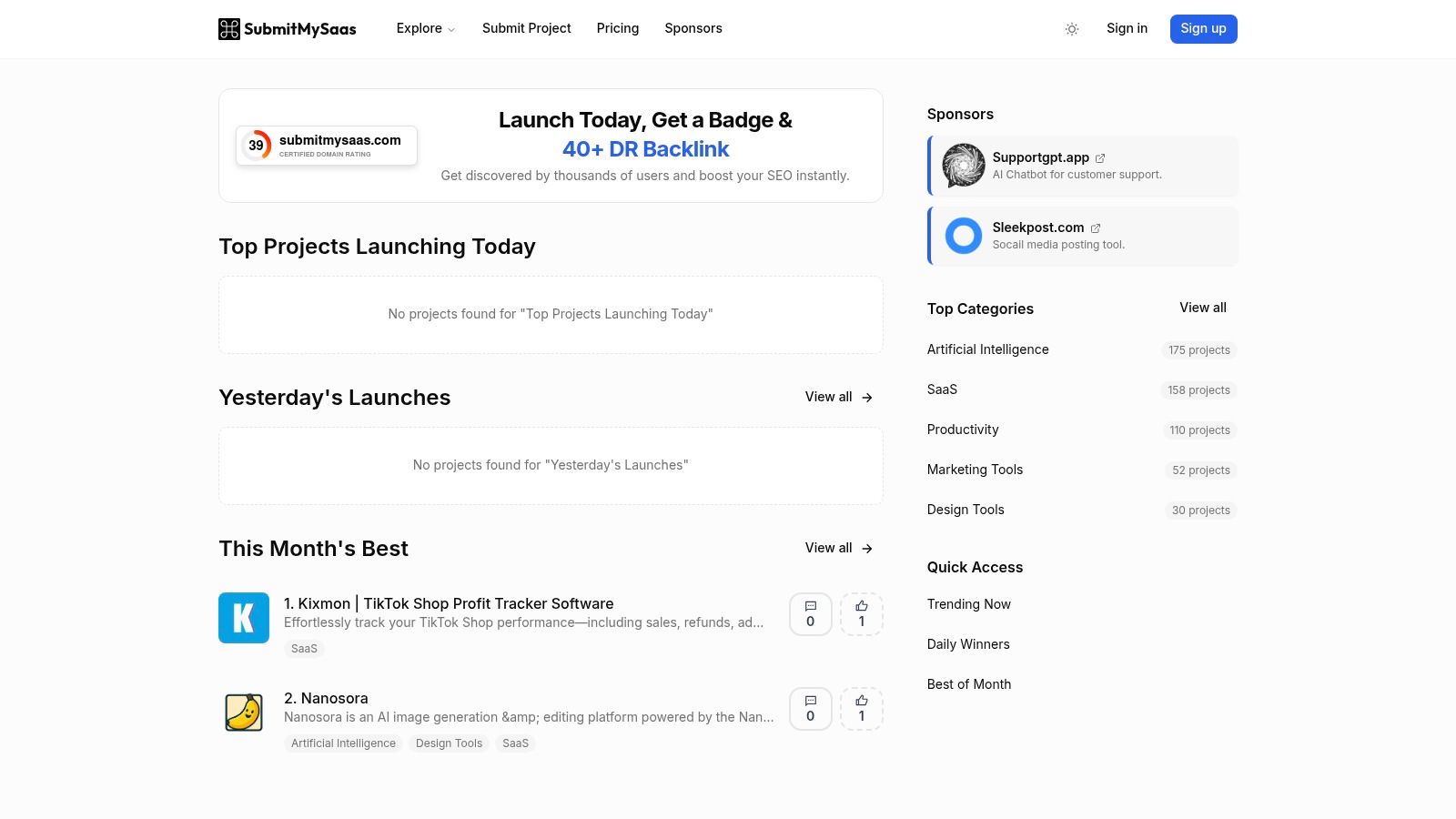Toggle the light/dark theme sun icon
This screenshot has width=1456, height=819.
(x=1072, y=29)
